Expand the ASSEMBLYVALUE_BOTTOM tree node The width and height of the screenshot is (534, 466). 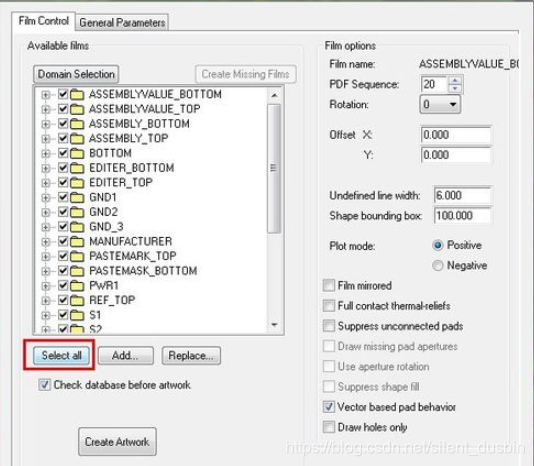(45, 95)
